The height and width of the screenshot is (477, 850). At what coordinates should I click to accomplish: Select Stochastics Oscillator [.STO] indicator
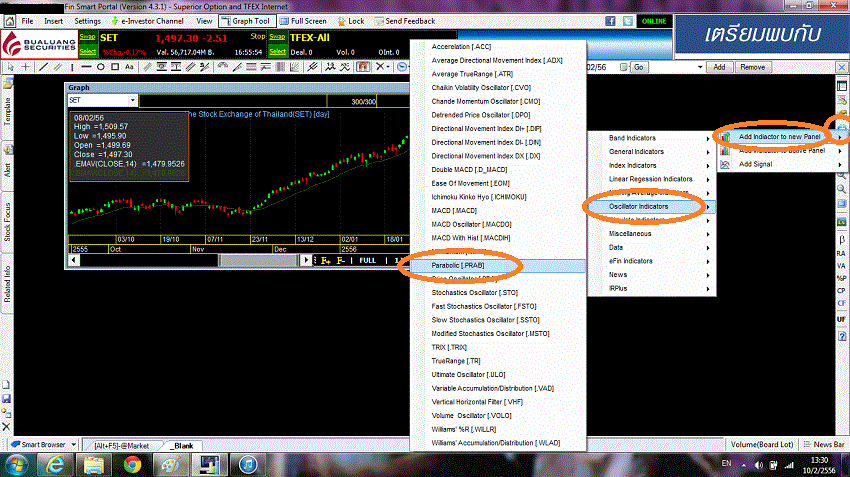[x=498, y=293]
